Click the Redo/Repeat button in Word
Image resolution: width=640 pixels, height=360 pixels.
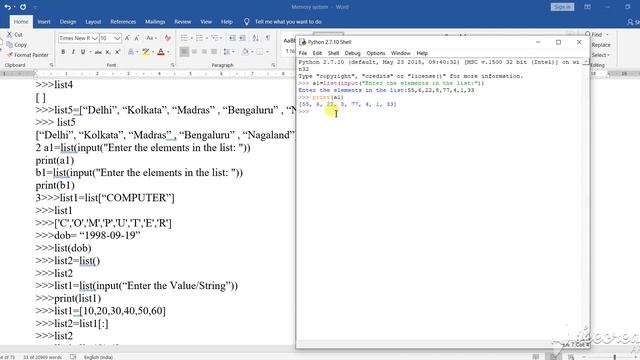pyautogui.click(x=23, y=7)
